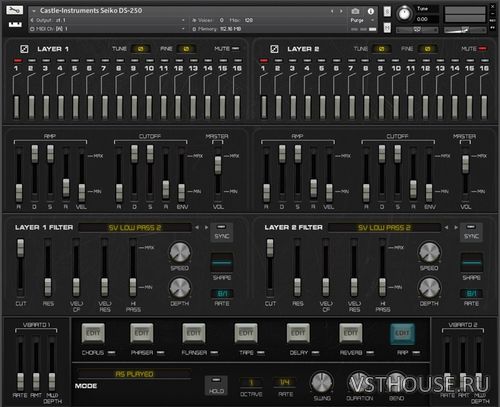Open Layer 2 filter type SV Low Pass 2
Screen dimensions: 500x407
point(384,228)
